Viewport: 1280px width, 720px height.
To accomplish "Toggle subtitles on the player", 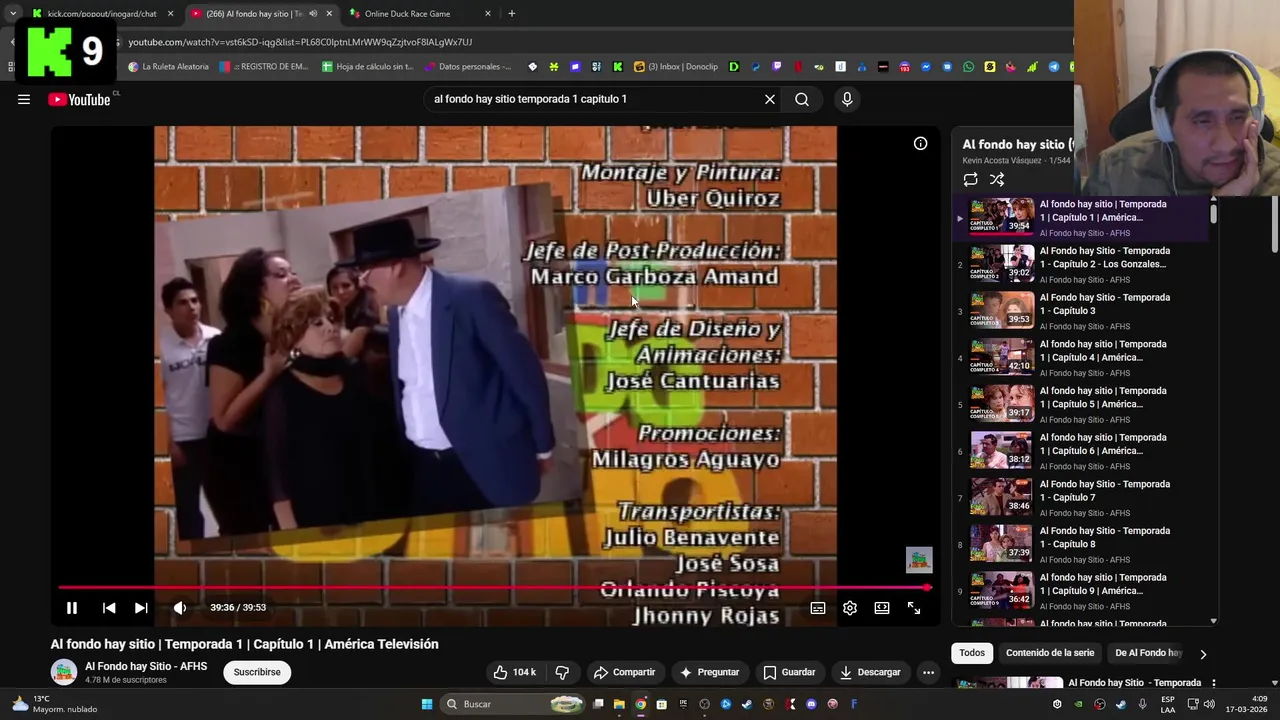I will click(818, 607).
